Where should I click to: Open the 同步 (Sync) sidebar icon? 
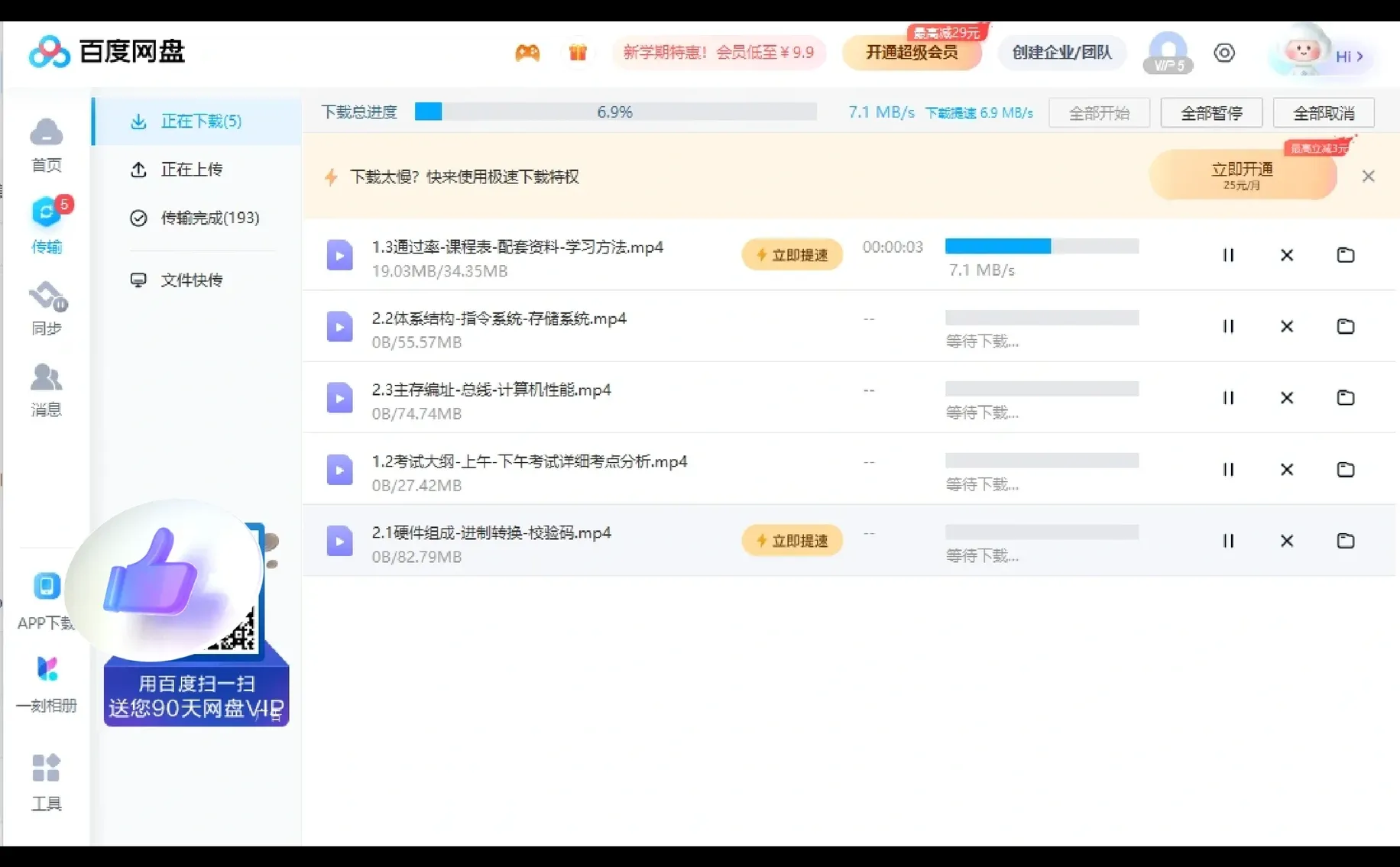point(46,309)
